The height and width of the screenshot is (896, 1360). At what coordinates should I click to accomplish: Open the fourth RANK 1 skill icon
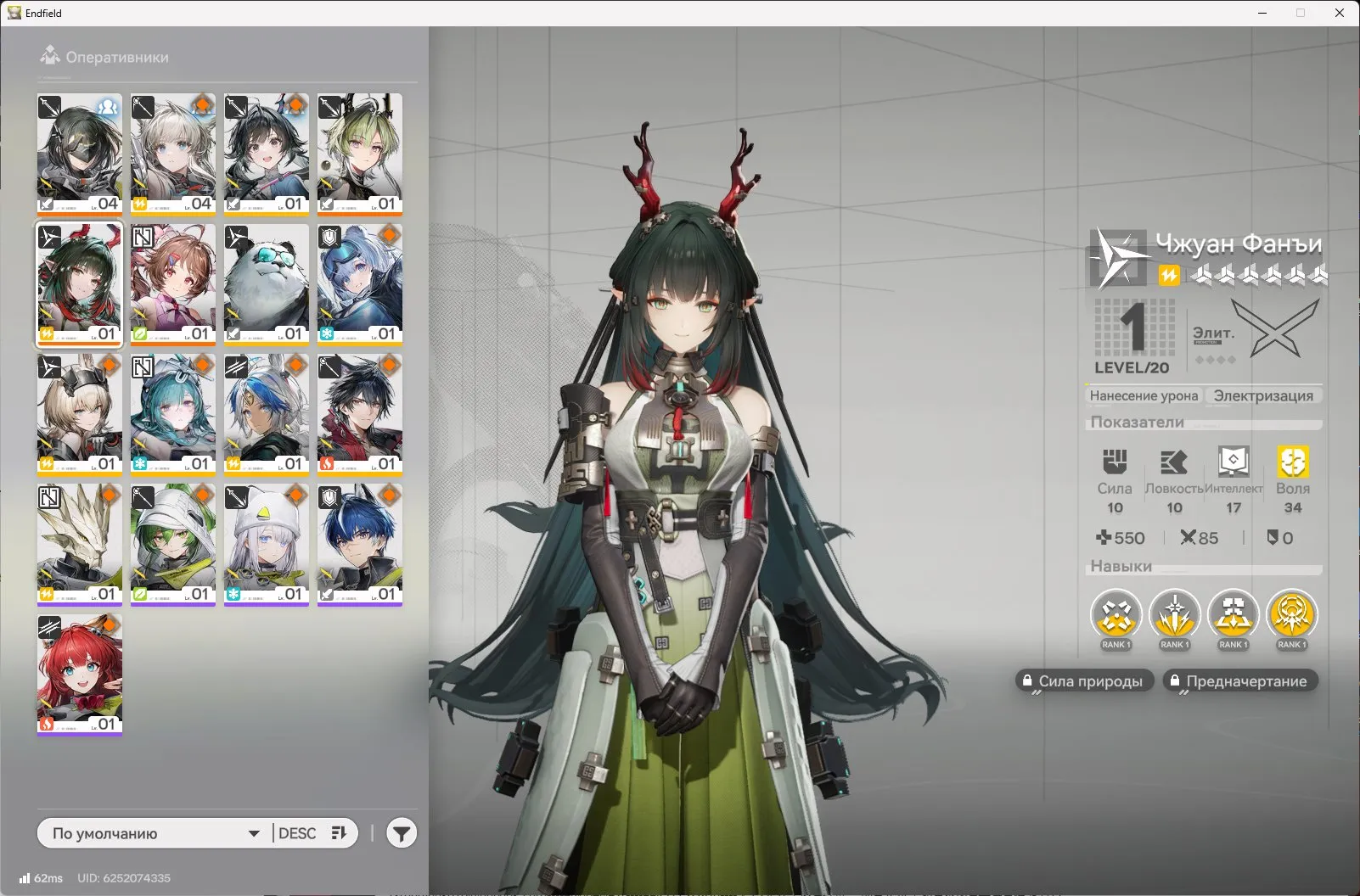click(x=1291, y=614)
